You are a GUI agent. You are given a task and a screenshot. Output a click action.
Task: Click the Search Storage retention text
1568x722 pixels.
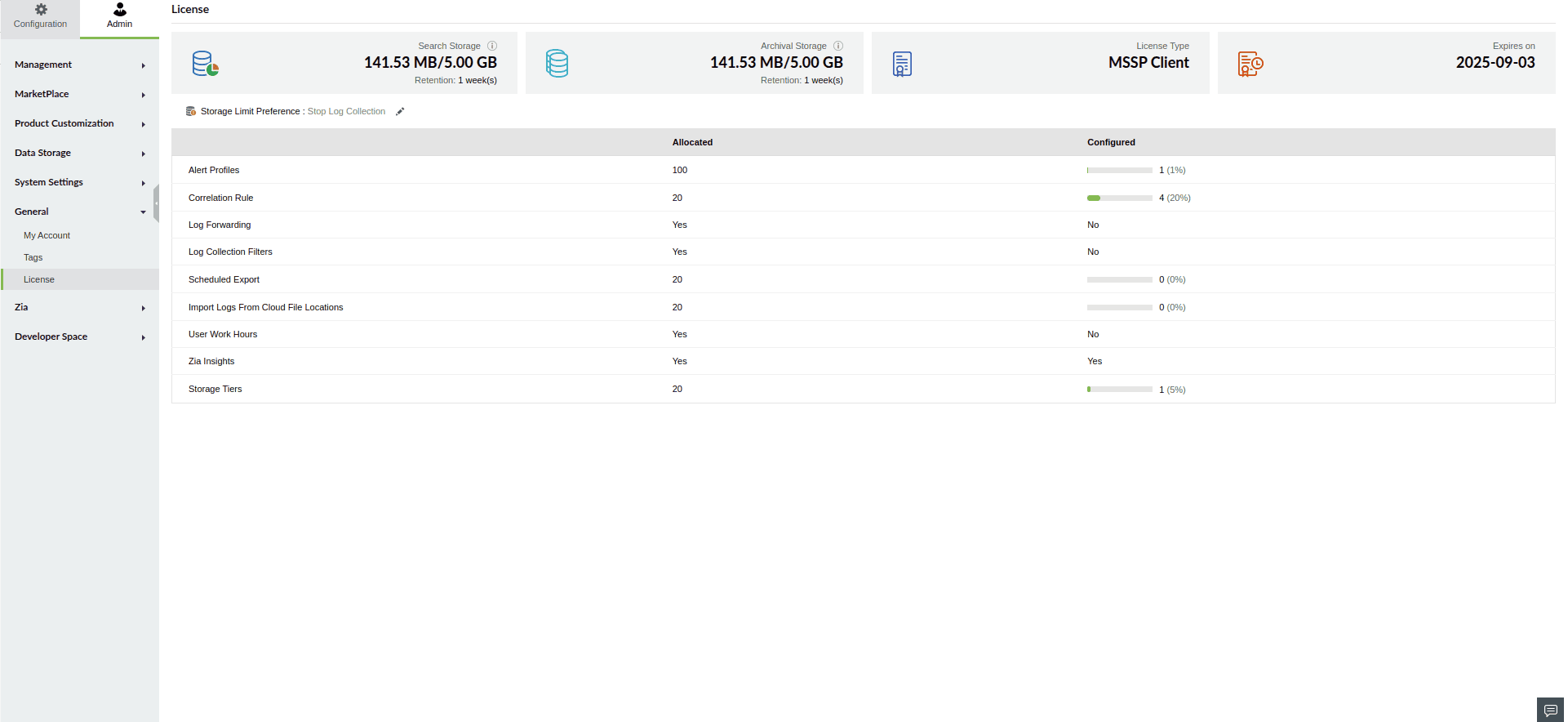tap(455, 80)
